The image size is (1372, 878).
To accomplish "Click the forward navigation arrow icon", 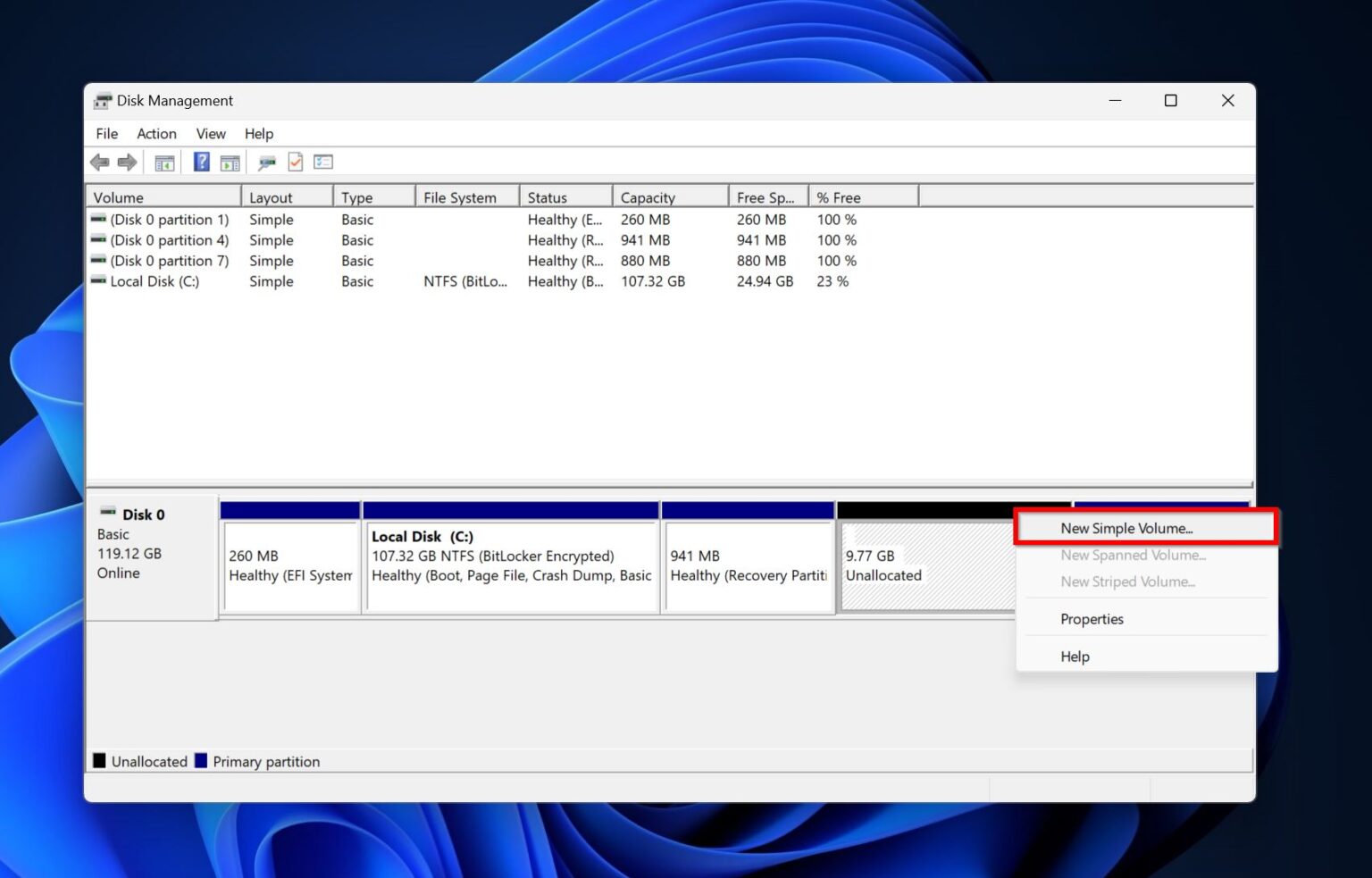I will pos(127,162).
